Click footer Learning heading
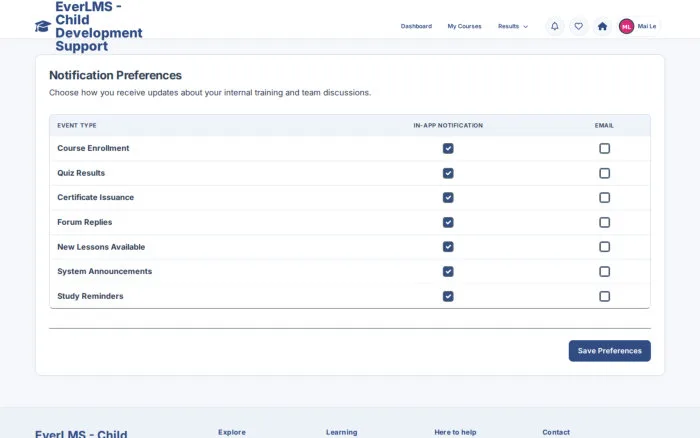 (342, 432)
